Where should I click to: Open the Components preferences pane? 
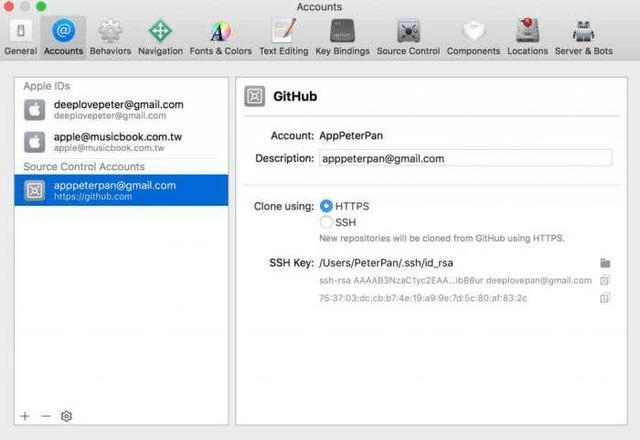pyautogui.click(x=473, y=38)
